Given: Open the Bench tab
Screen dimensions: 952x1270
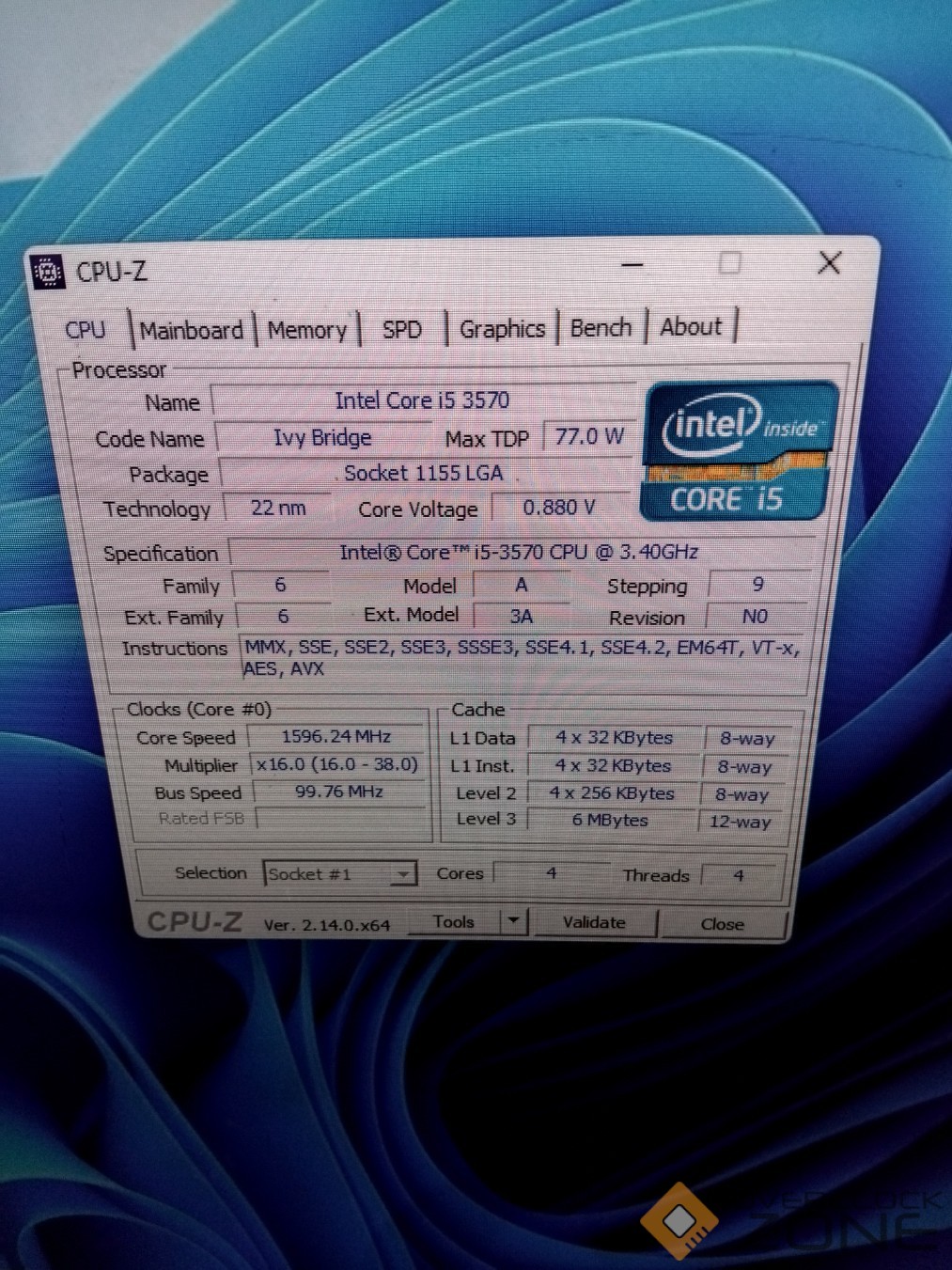Looking at the screenshot, I should click(x=601, y=327).
